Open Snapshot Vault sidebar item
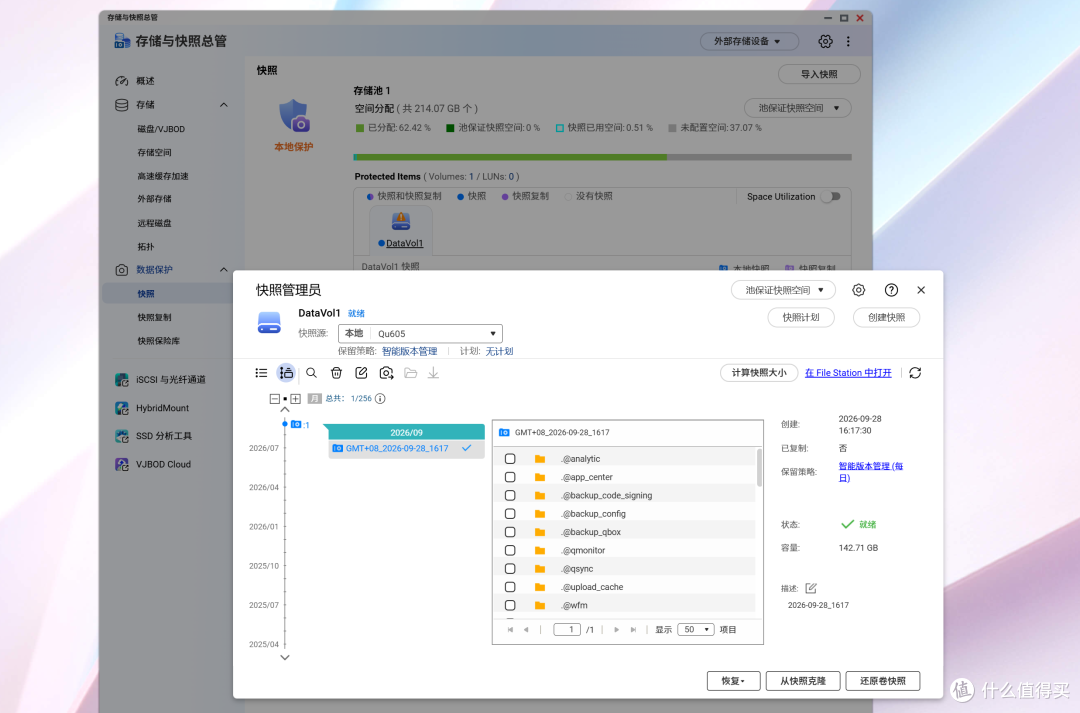This screenshot has width=1080, height=713. 158,341
